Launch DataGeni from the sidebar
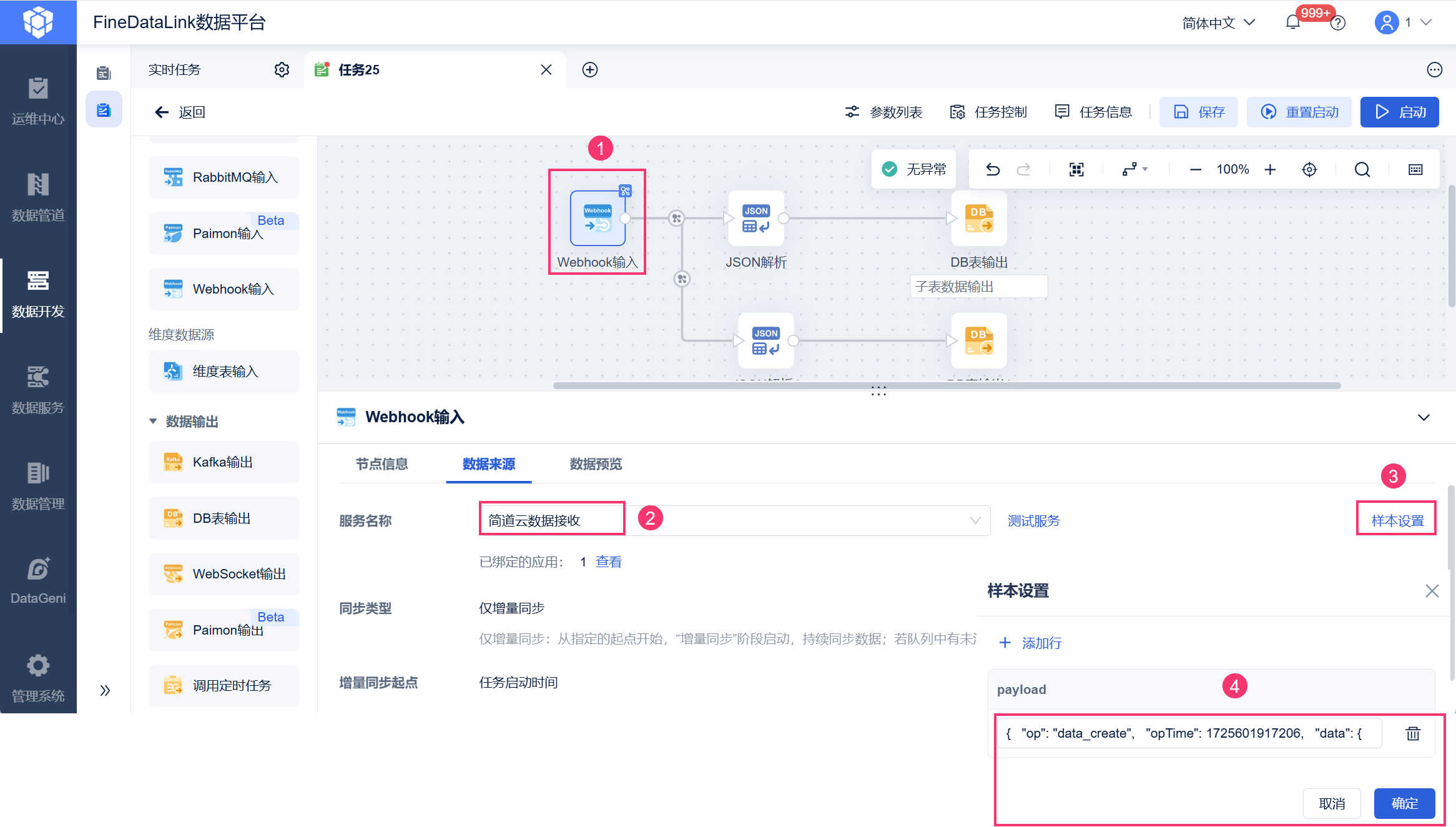The image size is (1456, 827). pos(38,581)
